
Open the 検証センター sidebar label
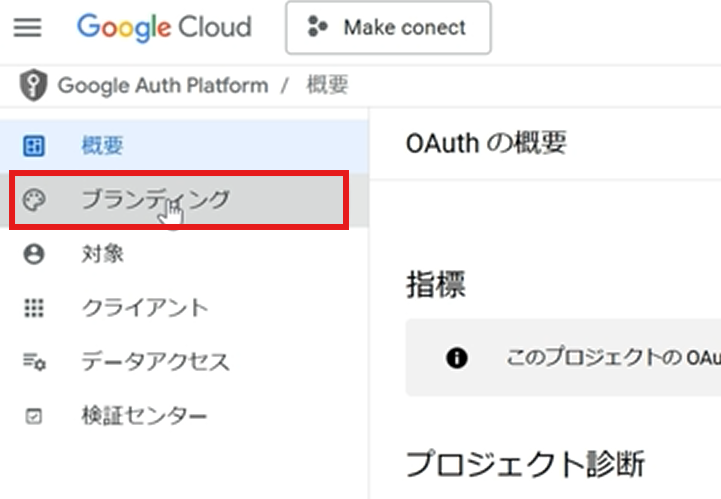(145, 417)
